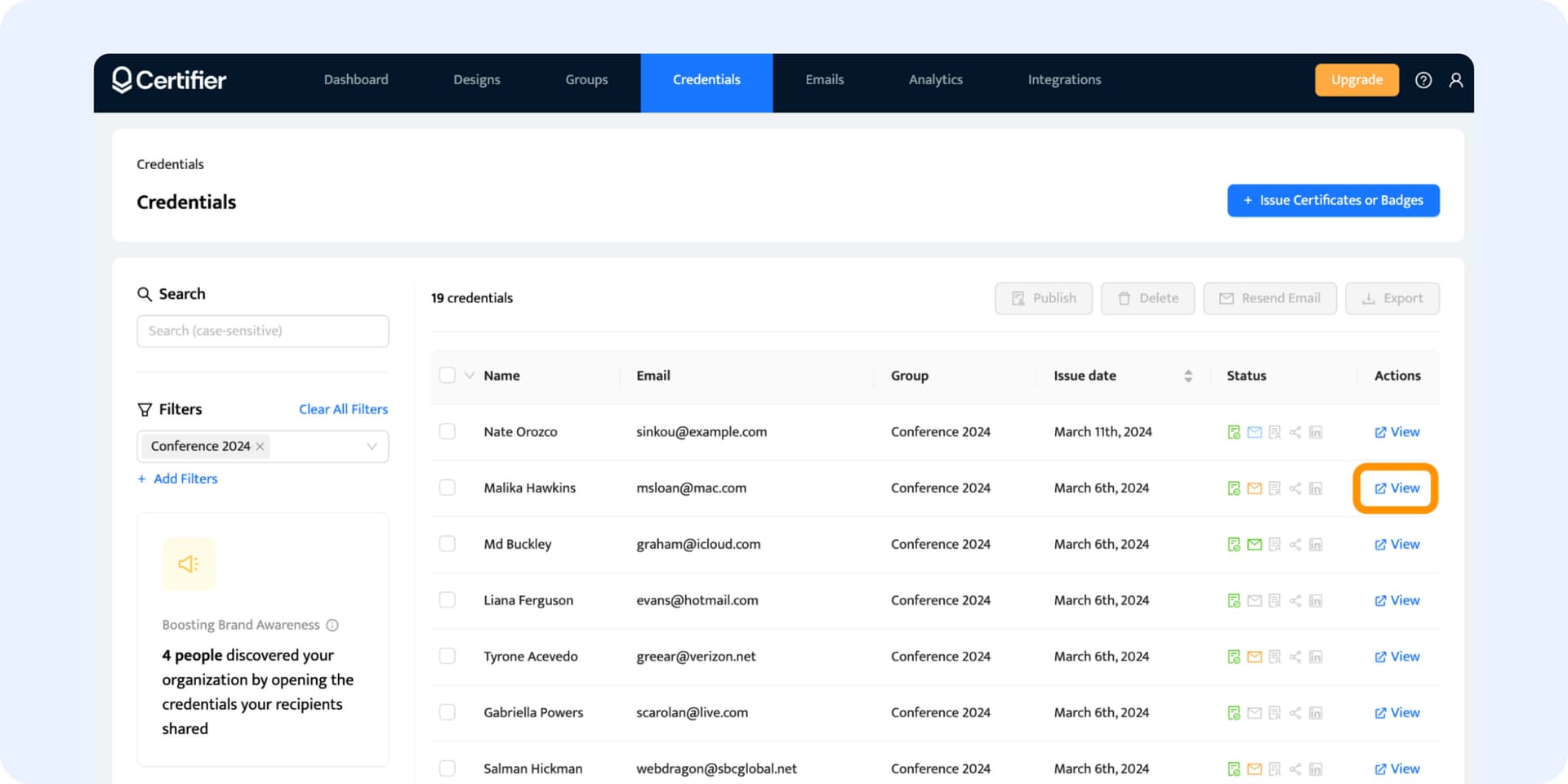The width and height of the screenshot is (1568, 784).
Task: Click the LinkedIn icon in Malika Hawkins' row
Action: (1316, 488)
